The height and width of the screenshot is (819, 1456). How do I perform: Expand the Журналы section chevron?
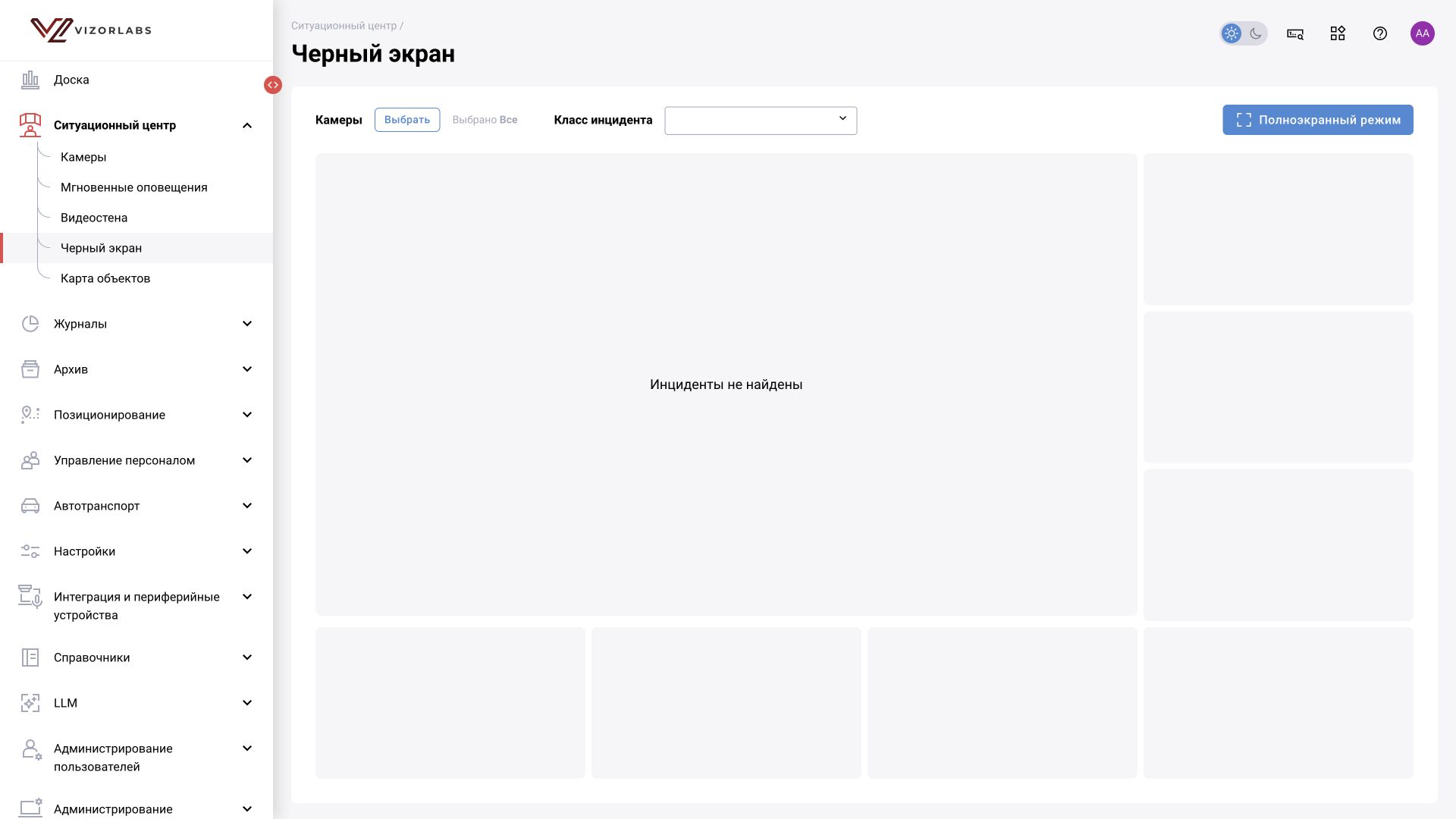click(x=247, y=324)
